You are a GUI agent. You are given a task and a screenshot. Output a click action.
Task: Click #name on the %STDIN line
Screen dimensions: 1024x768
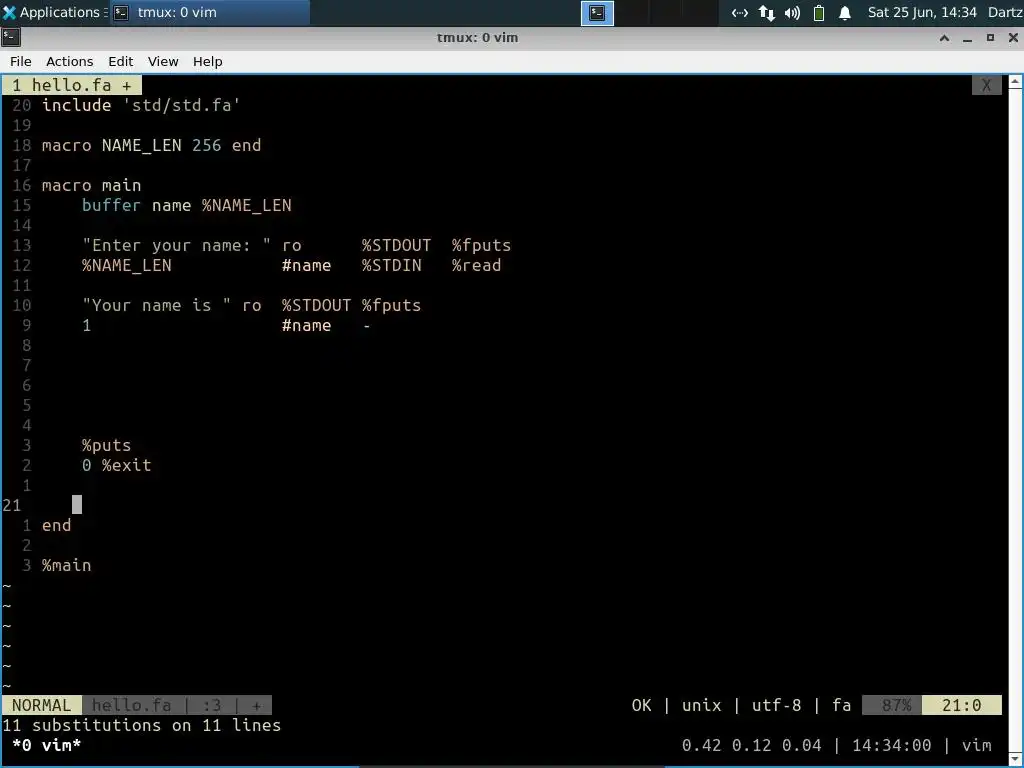pyautogui.click(x=306, y=265)
